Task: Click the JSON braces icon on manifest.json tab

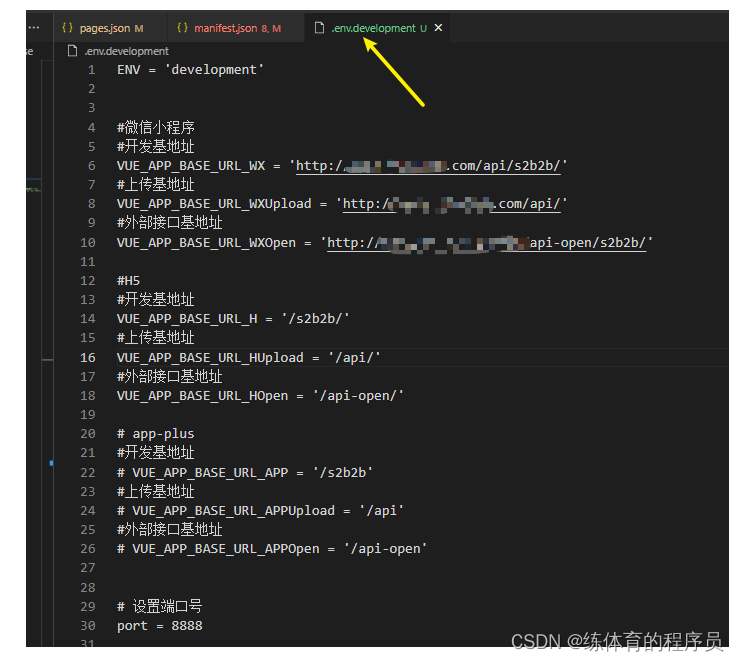Action: (x=183, y=29)
